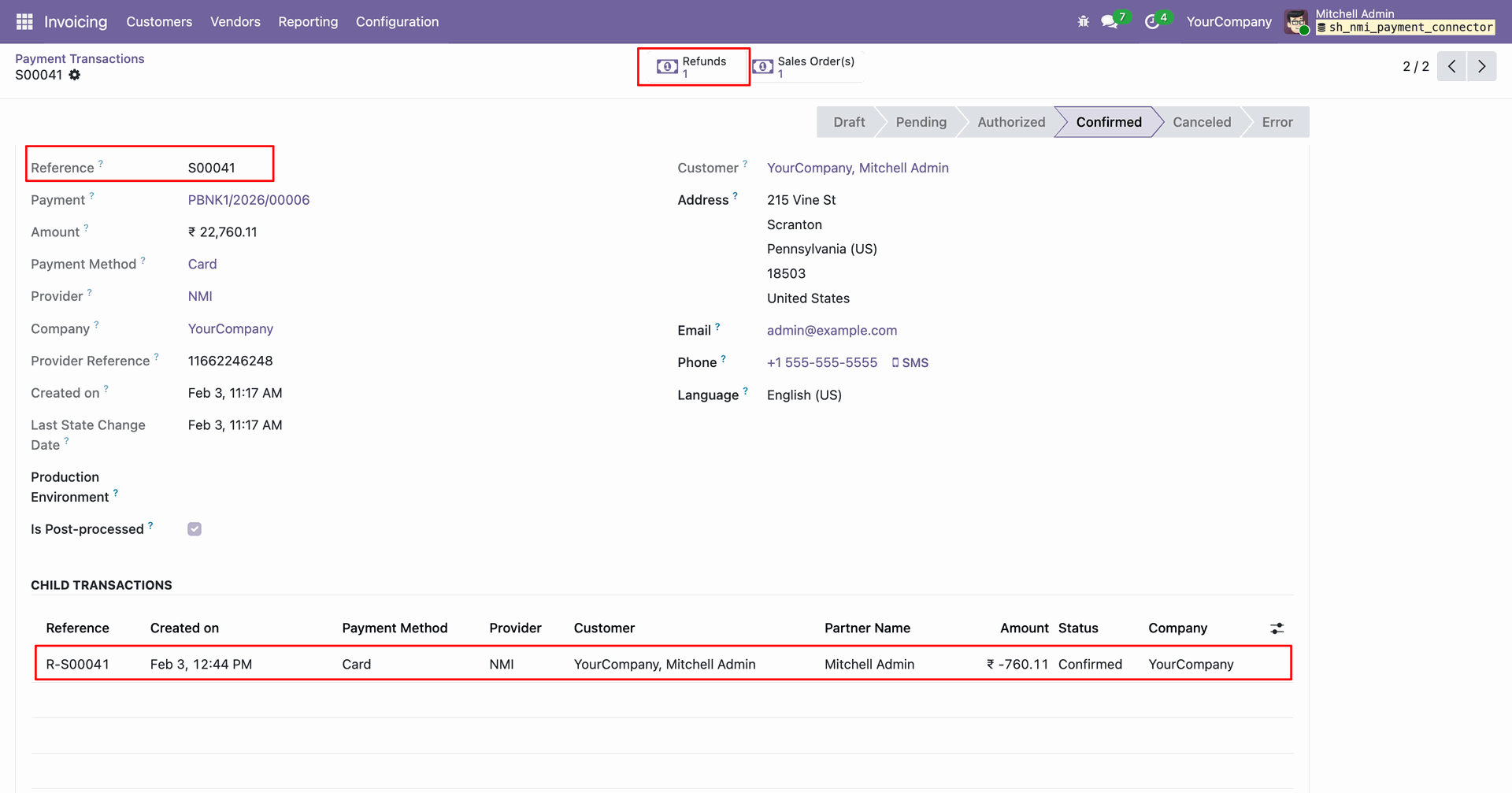Open the activities clock icon
Viewport: 1512px width, 793px height.
(1151, 21)
